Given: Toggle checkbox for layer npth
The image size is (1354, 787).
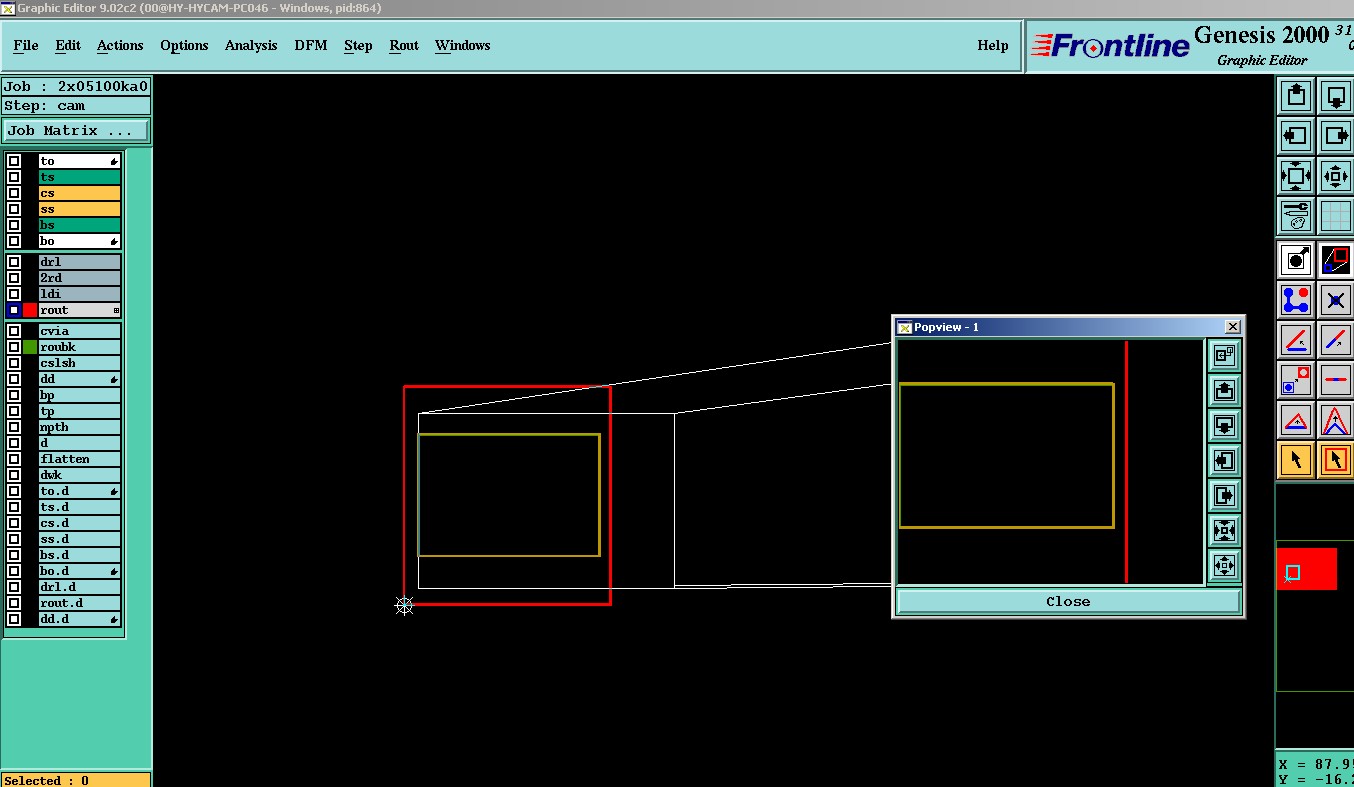Looking at the screenshot, I should tap(14, 427).
